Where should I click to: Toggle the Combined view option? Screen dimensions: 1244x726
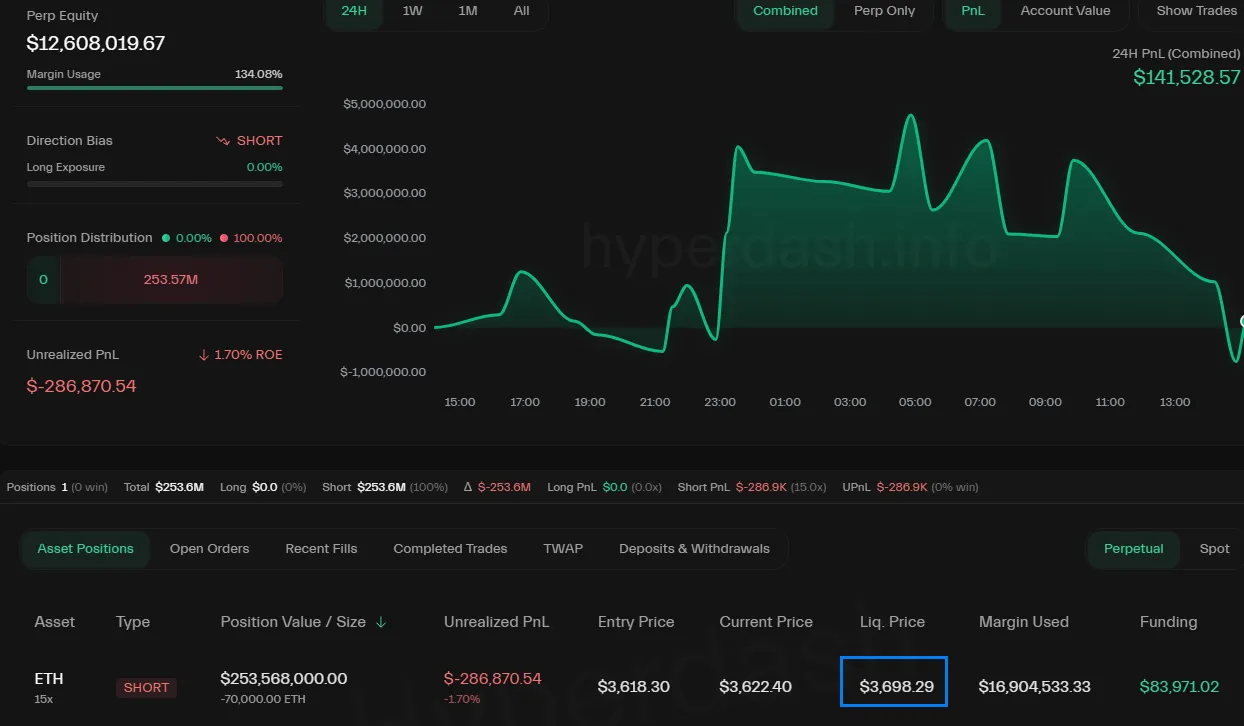[x=785, y=11]
